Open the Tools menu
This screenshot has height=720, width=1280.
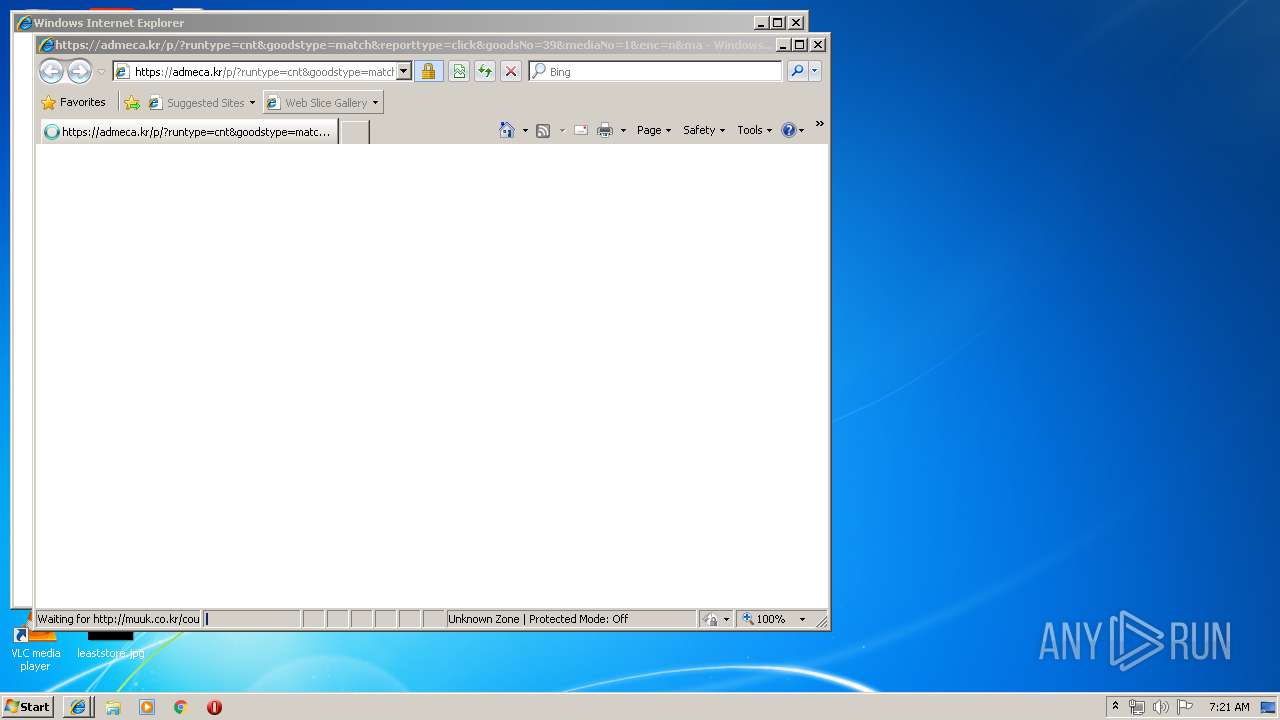754,130
